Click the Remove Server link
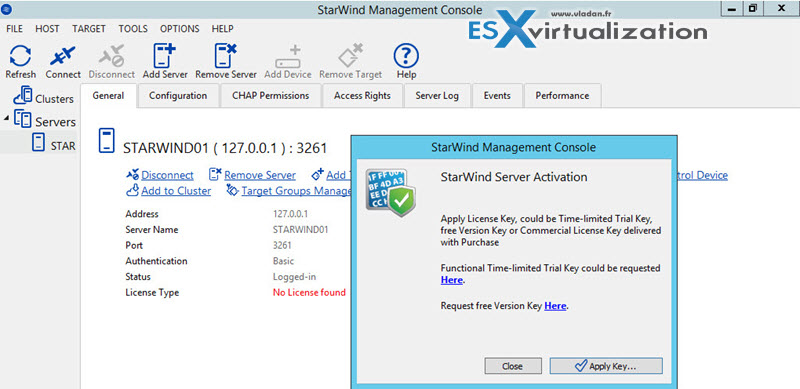The width and height of the screenshot is (800, 389). pyautogui.click(x=260, y=175)
